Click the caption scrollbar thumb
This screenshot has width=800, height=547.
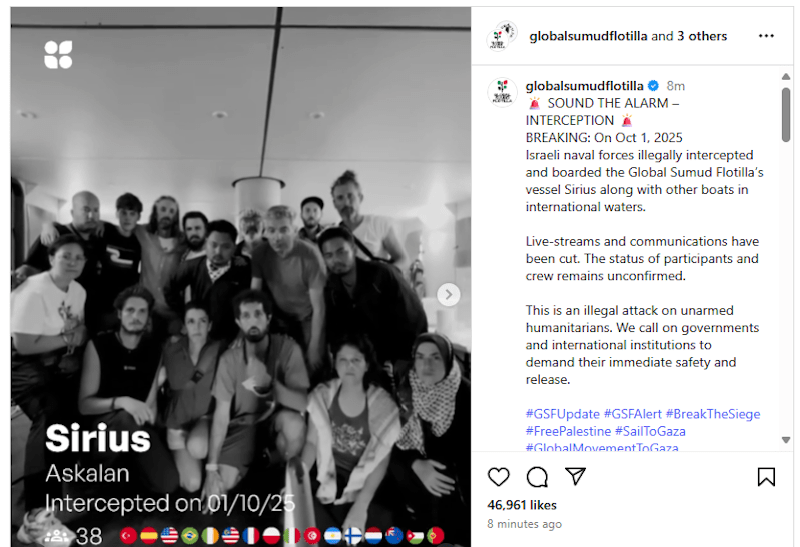coord(786,115)
